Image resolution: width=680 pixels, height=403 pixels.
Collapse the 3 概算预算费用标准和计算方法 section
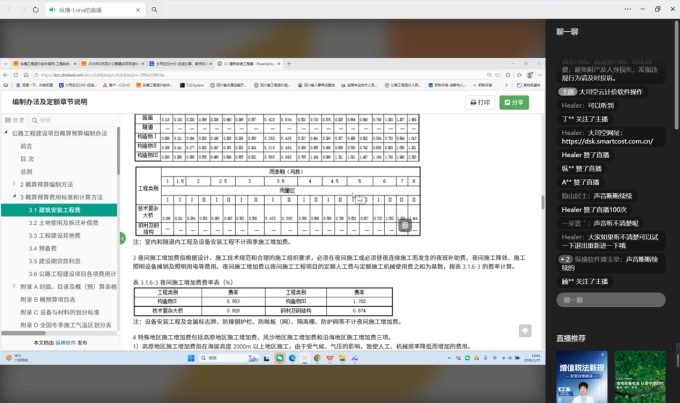point(16,198)
